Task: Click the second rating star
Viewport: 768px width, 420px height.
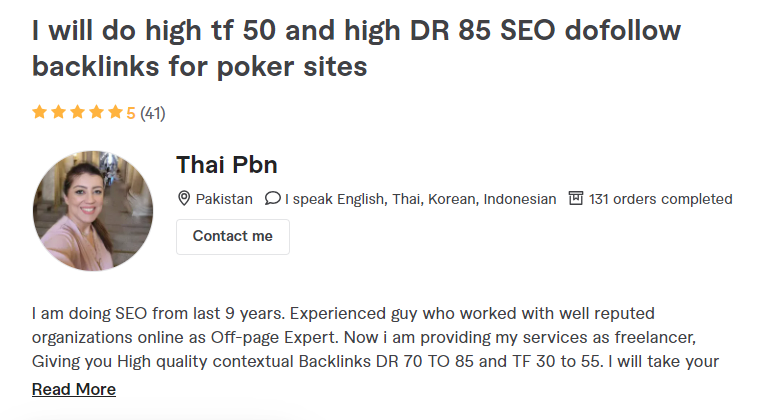Action: point(58,112)
